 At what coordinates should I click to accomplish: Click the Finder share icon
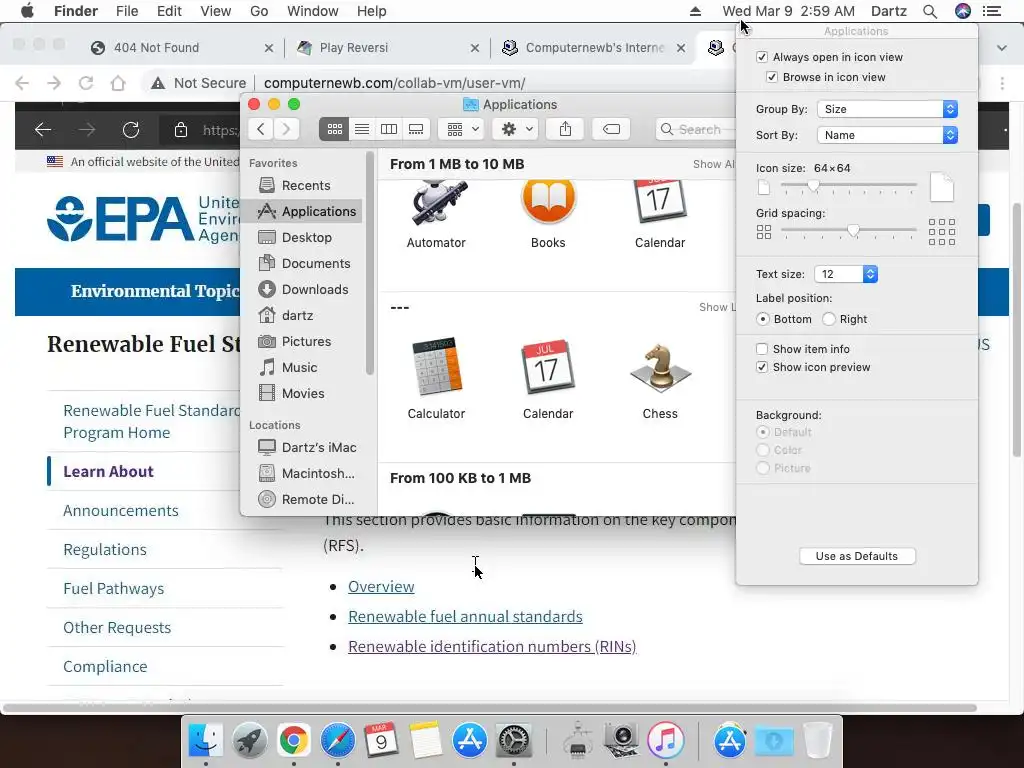tap(566, 129)
